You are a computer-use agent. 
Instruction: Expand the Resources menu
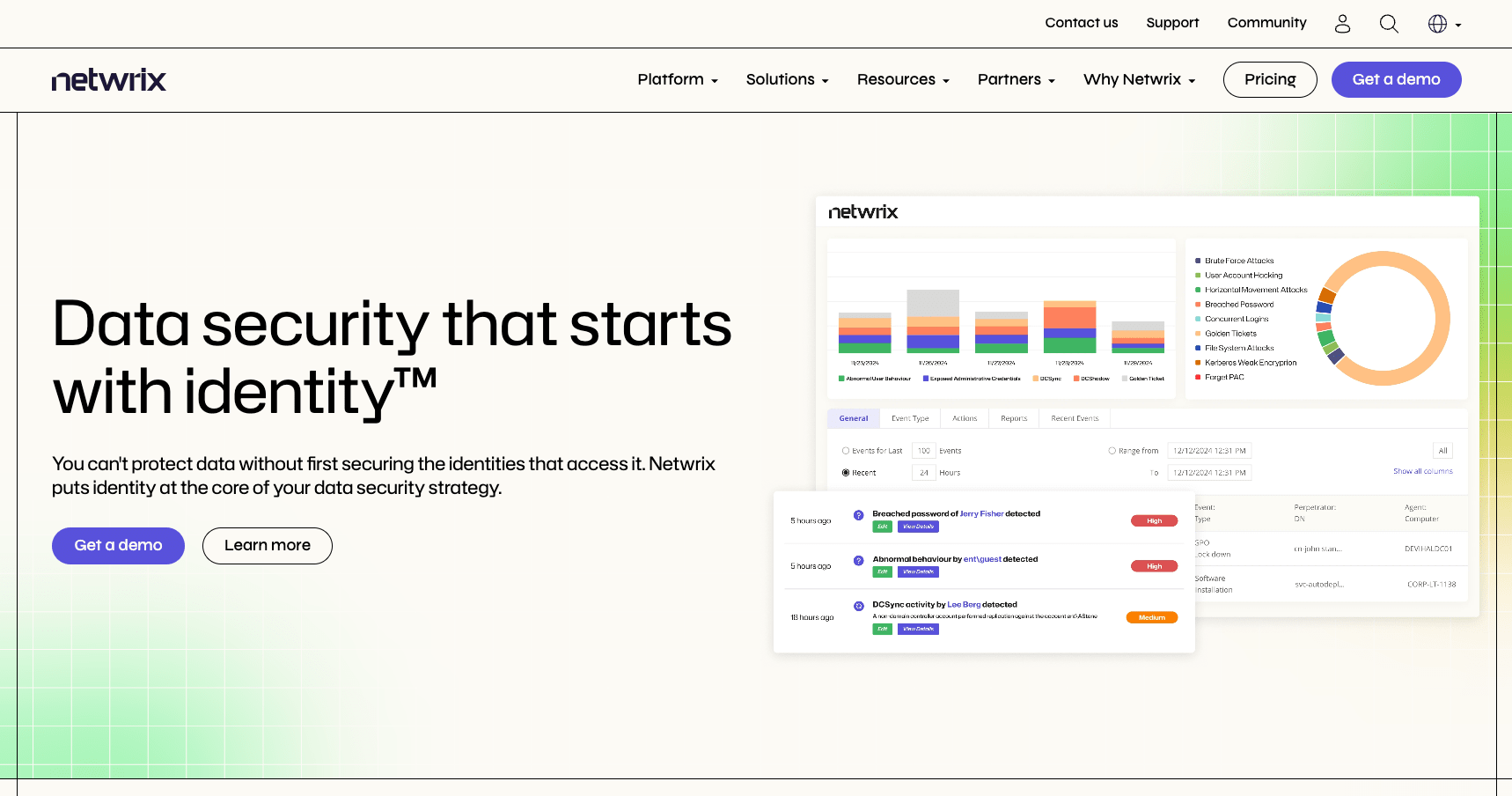[x=903, y=79]
